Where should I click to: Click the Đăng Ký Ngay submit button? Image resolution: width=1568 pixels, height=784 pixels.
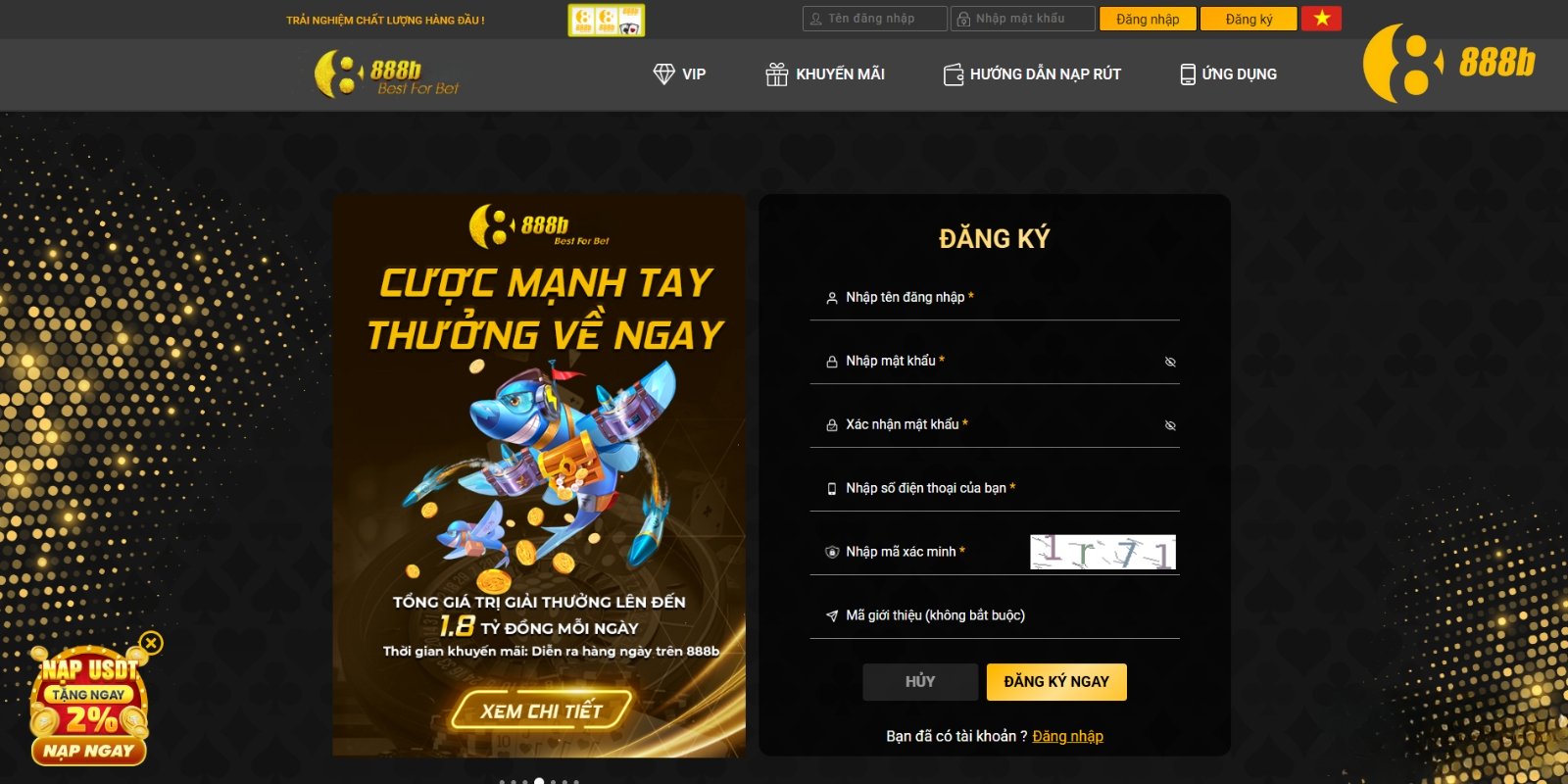[x=1056, y=682]
